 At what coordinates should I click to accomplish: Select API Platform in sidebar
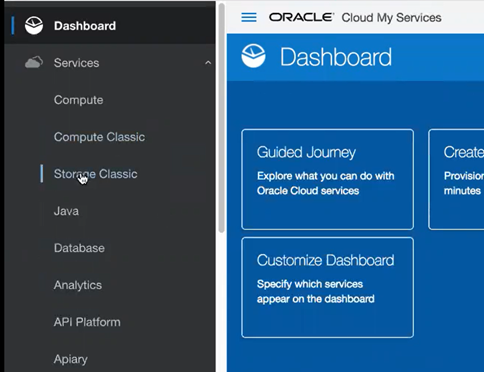(87, 322)
